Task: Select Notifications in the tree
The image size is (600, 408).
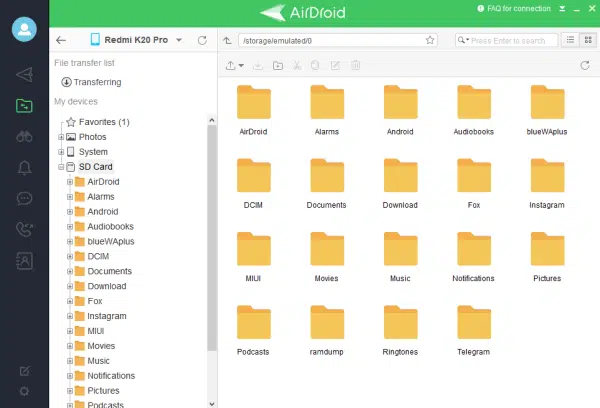Action: click(111, 376)
